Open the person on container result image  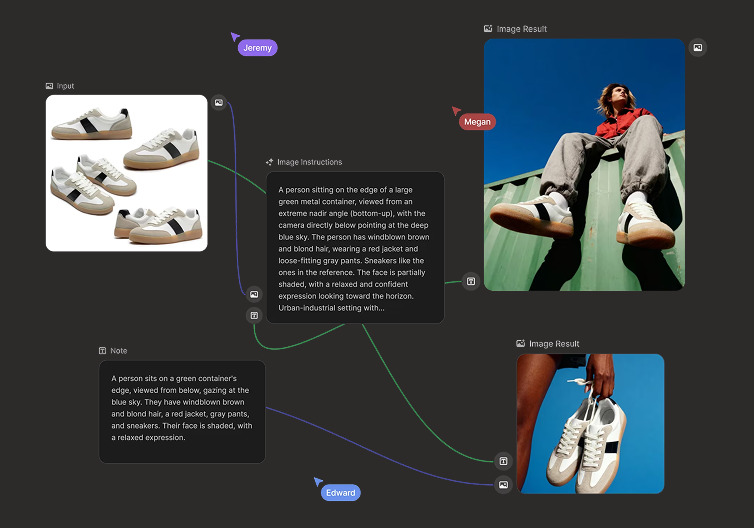pyautogui.click(x=584, y=165)
